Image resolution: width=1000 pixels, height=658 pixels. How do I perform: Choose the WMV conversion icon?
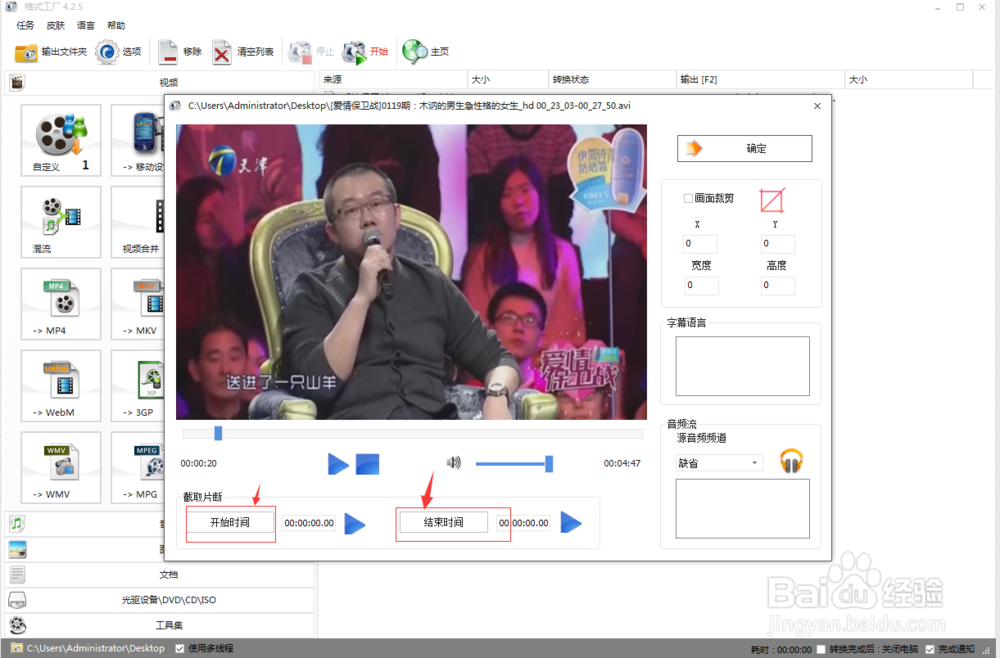61,467
